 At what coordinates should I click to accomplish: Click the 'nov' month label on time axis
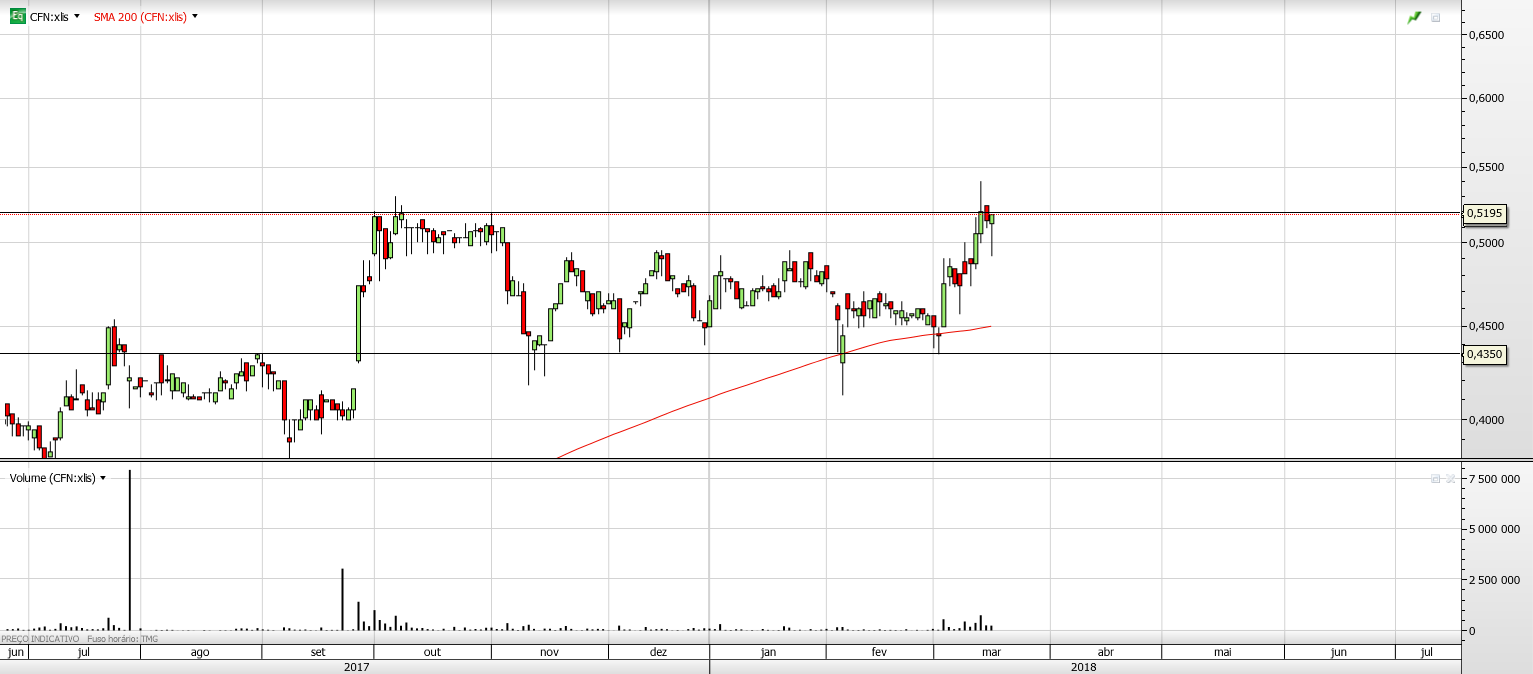coord(549,652)
